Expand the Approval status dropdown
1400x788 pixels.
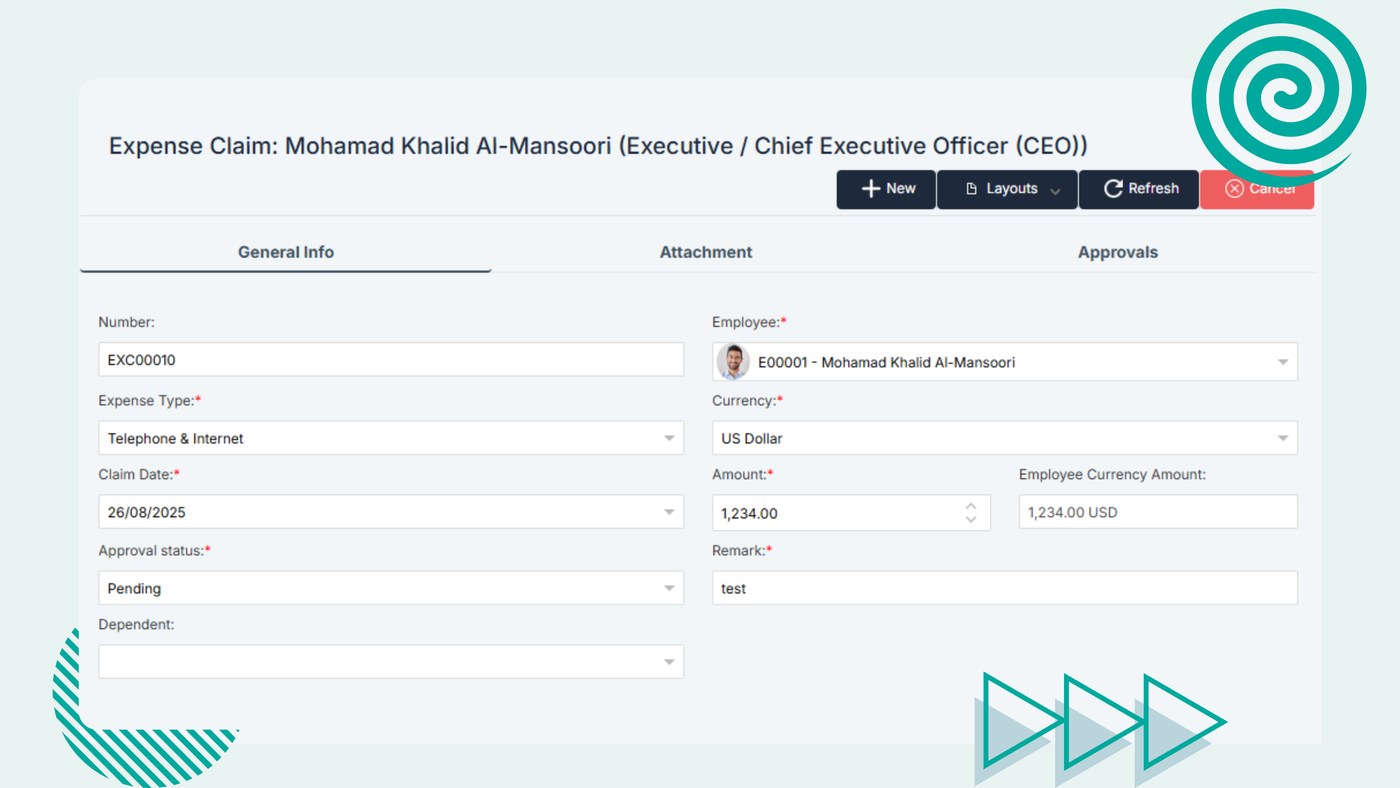pyautogui.click(x=669, y=588)
